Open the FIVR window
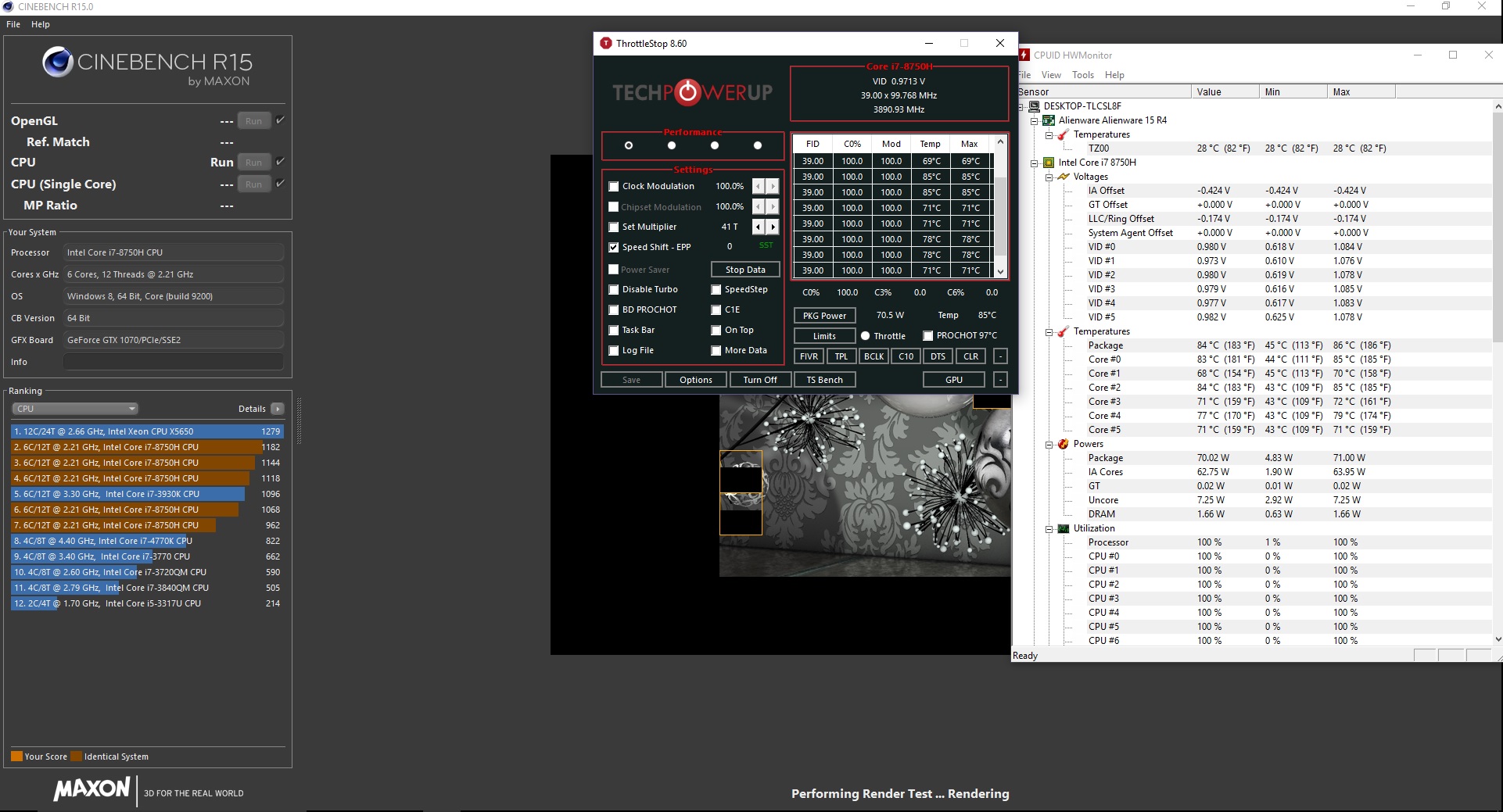The image size is (1503, 812). (809, 356)
